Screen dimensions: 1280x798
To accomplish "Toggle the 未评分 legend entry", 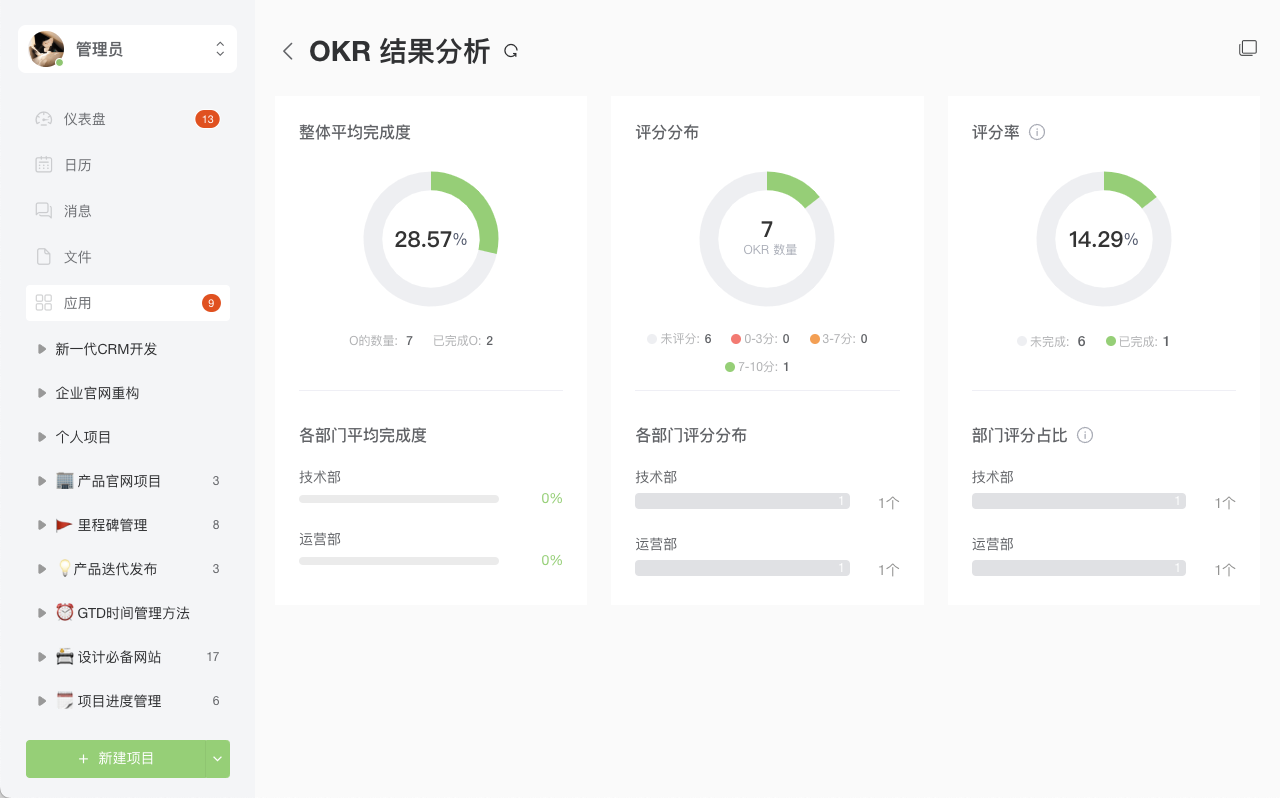I will click(679, 339).
